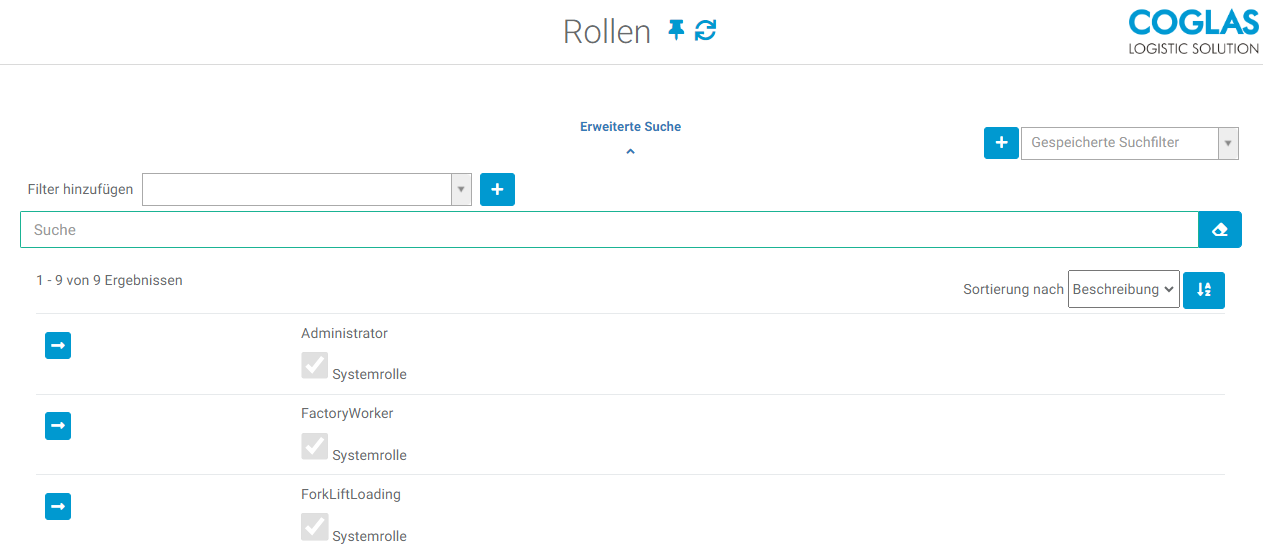Screen dimensions: 1263x550
Task: Toggle sort direction icon button
Action: (1203, 290)
